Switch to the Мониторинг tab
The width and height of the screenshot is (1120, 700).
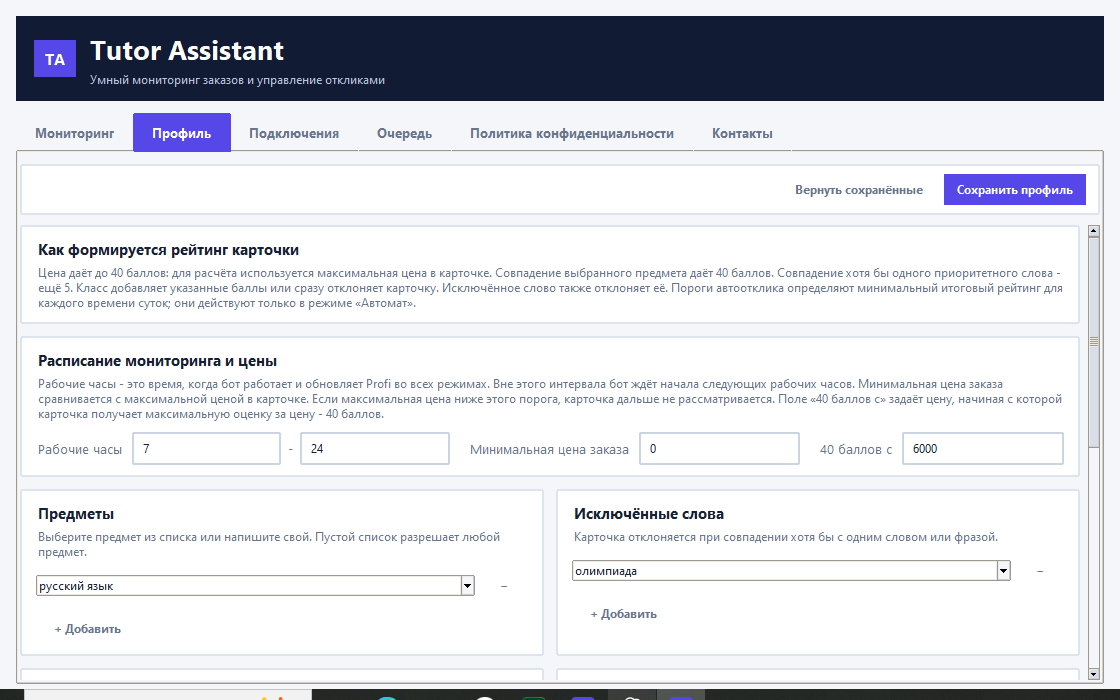(x=75, y=133)
